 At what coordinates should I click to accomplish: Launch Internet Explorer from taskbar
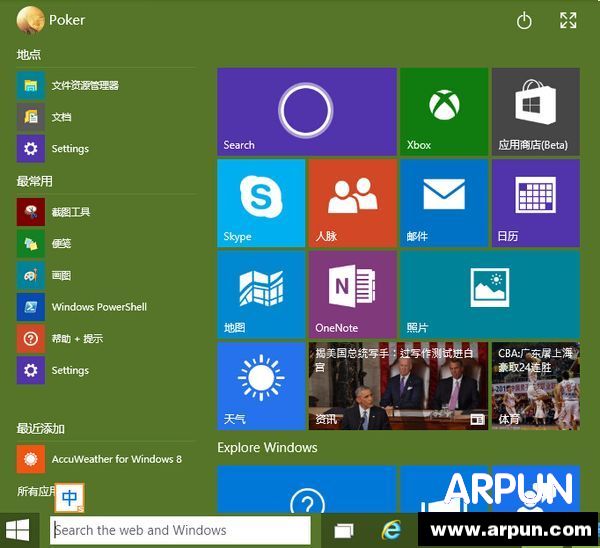click(x=391, y=530)
